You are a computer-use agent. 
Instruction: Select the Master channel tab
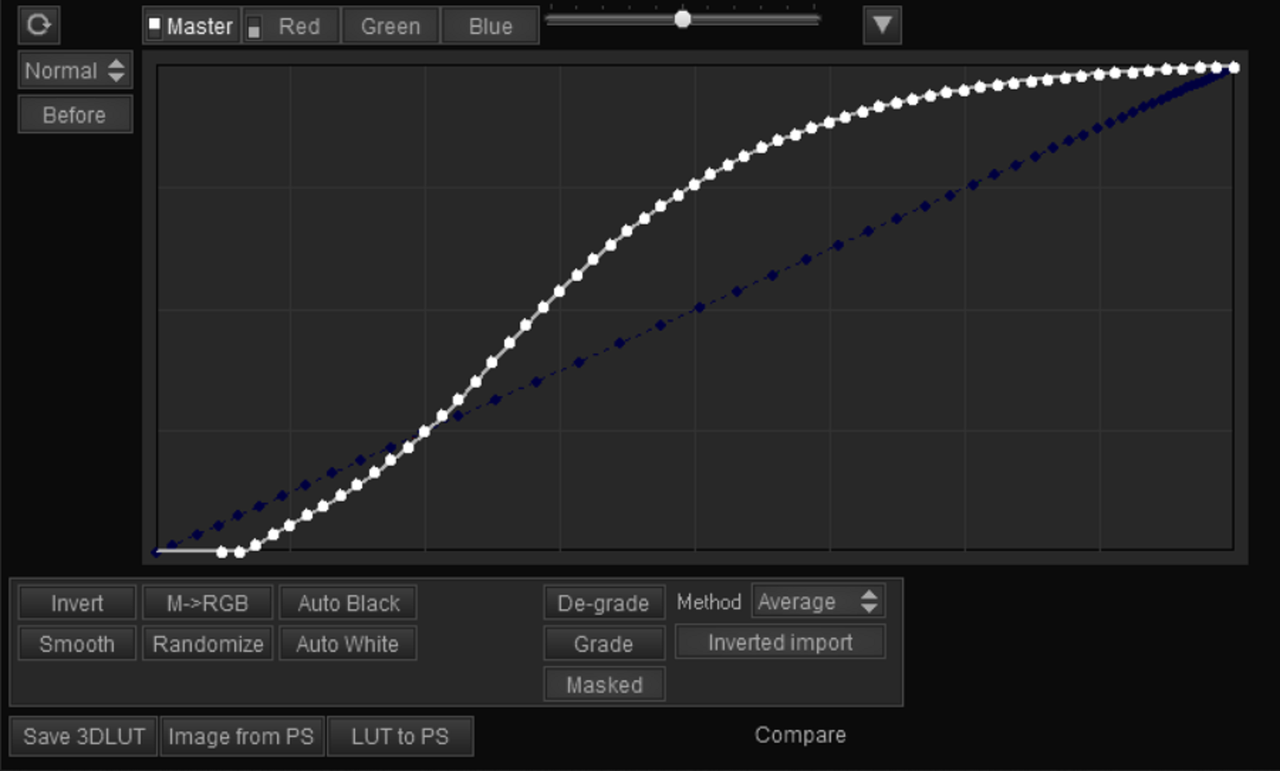coord(191,27)
